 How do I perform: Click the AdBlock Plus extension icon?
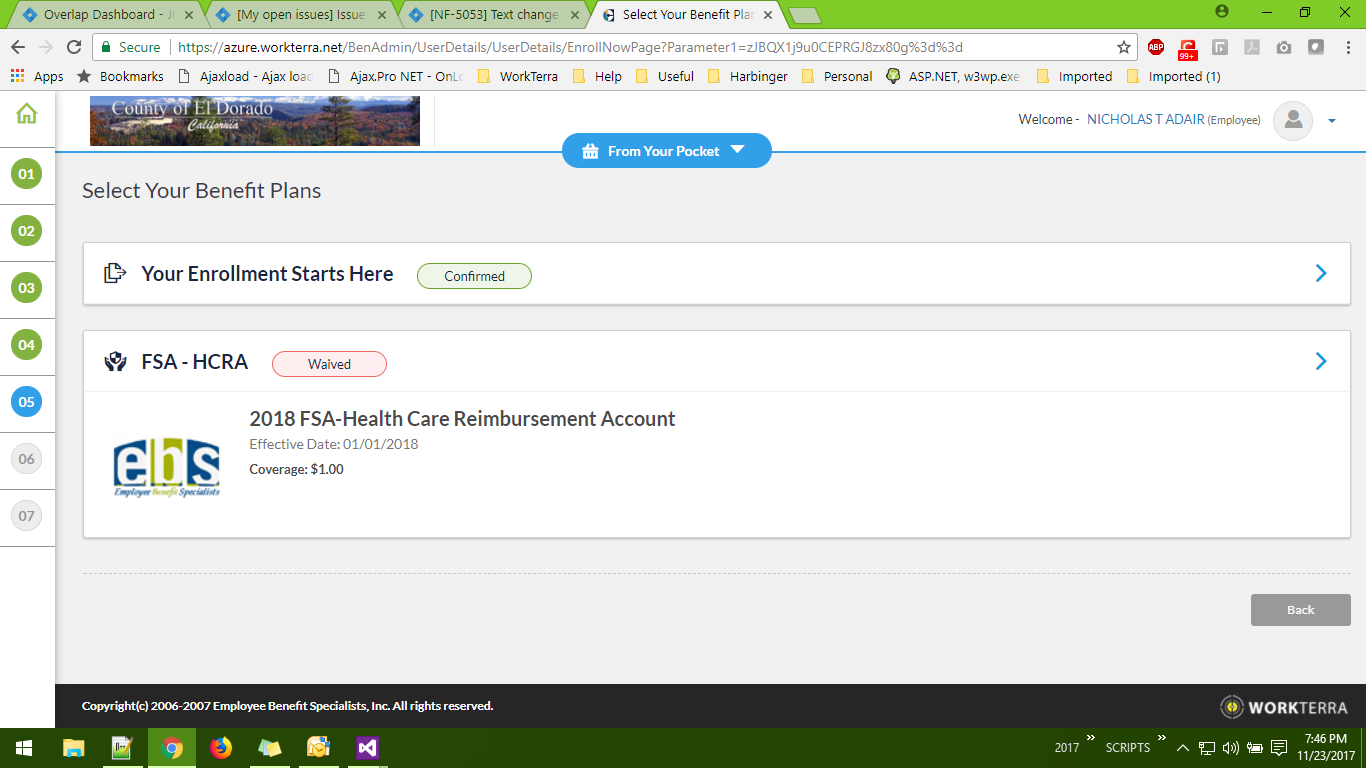click(x=1156, y=47)
